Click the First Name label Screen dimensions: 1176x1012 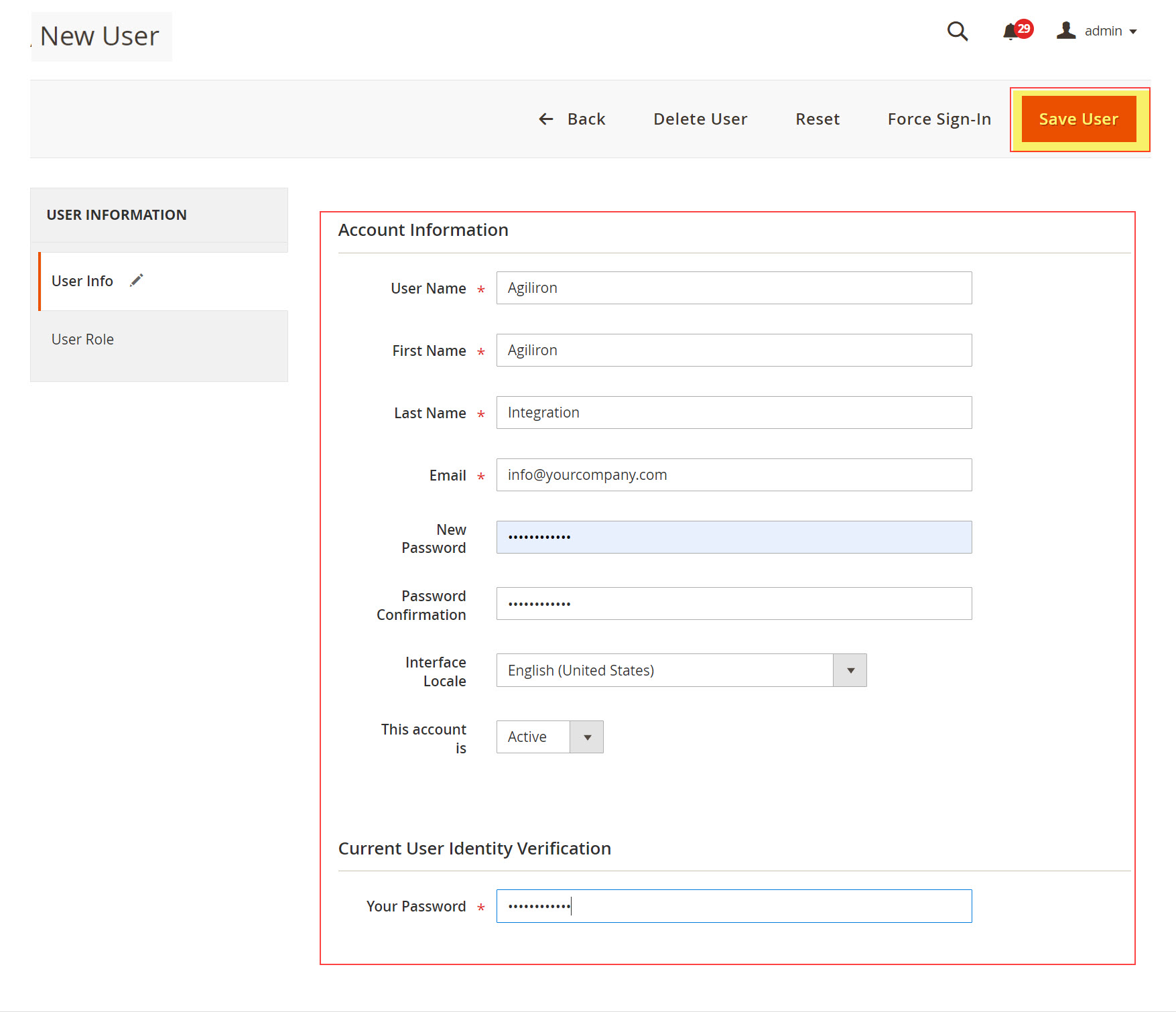tap(429, 351)
